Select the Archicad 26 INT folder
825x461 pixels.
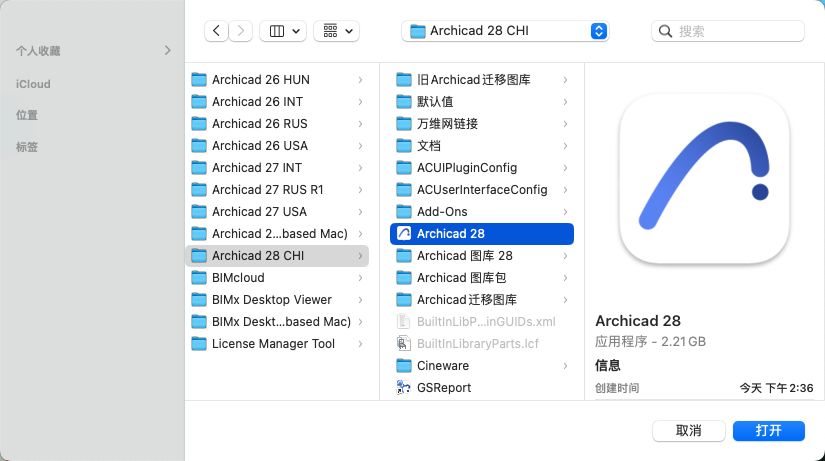(277, 102)
